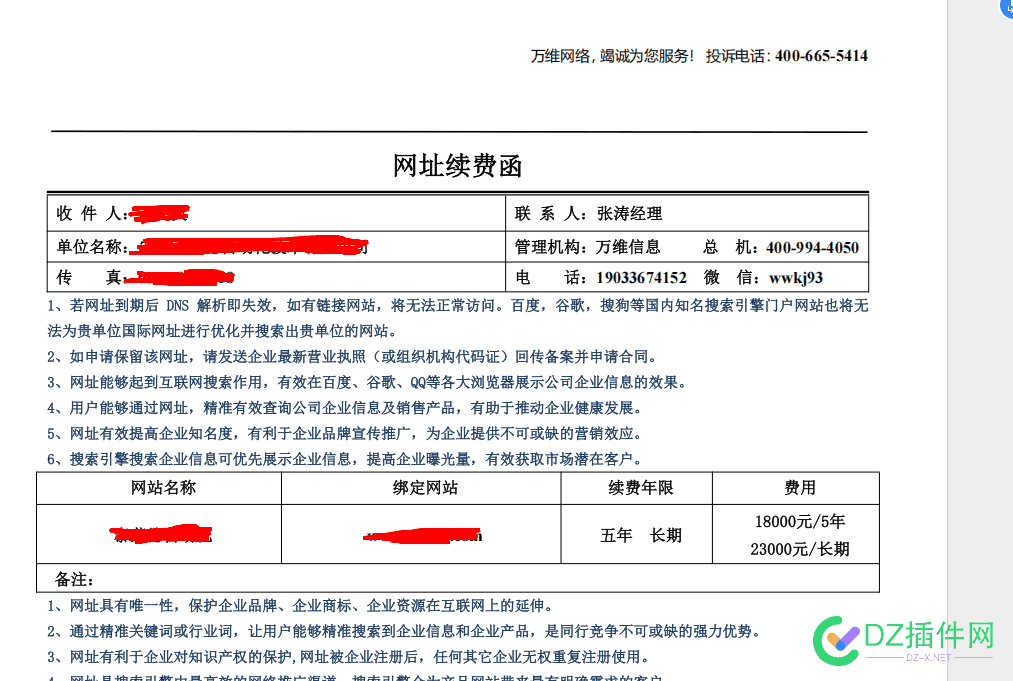Viewport: 1013px width, 681px height.
Task: Click the note starting '2、通过精准关键词或行业词'
Action: click(405, 631)
